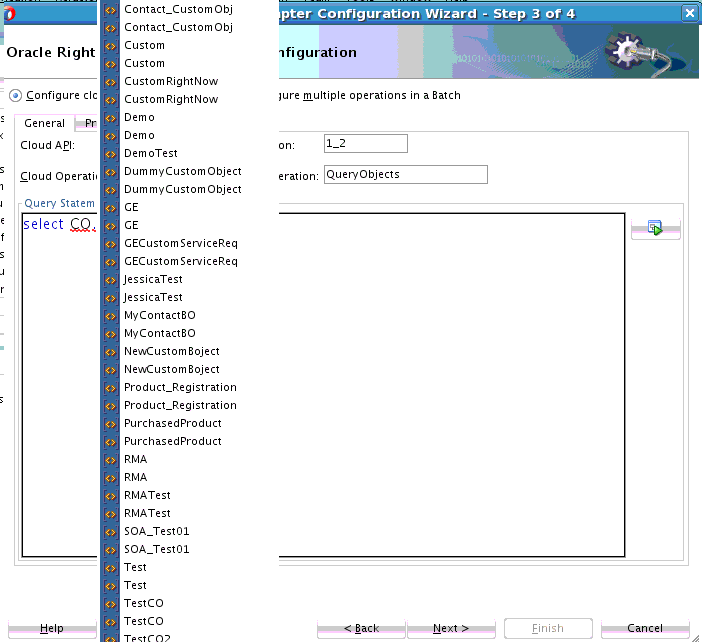Click icon next to second CustomRightNow entry
This screenshot has width=718, height=642.
[111, 100]
